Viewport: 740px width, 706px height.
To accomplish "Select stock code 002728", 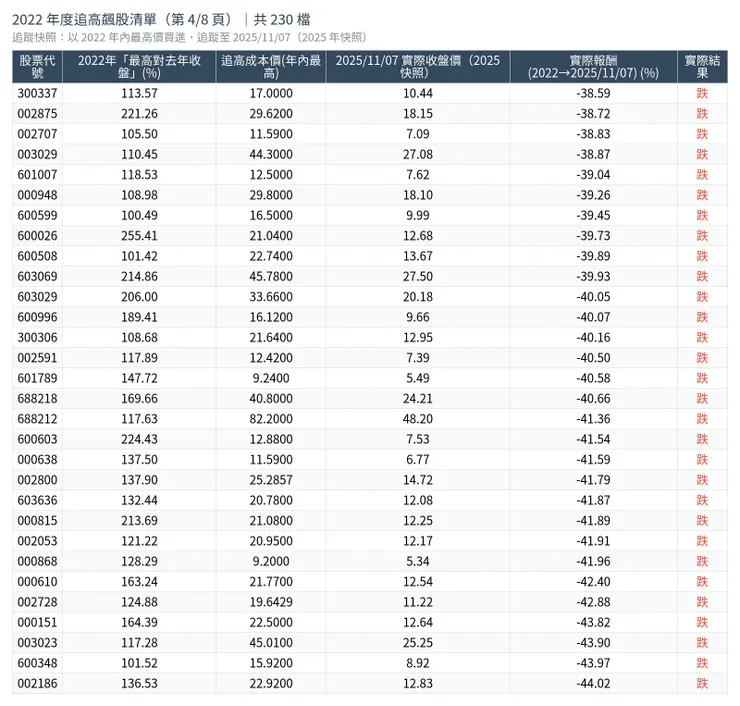I will pos(37,602).
